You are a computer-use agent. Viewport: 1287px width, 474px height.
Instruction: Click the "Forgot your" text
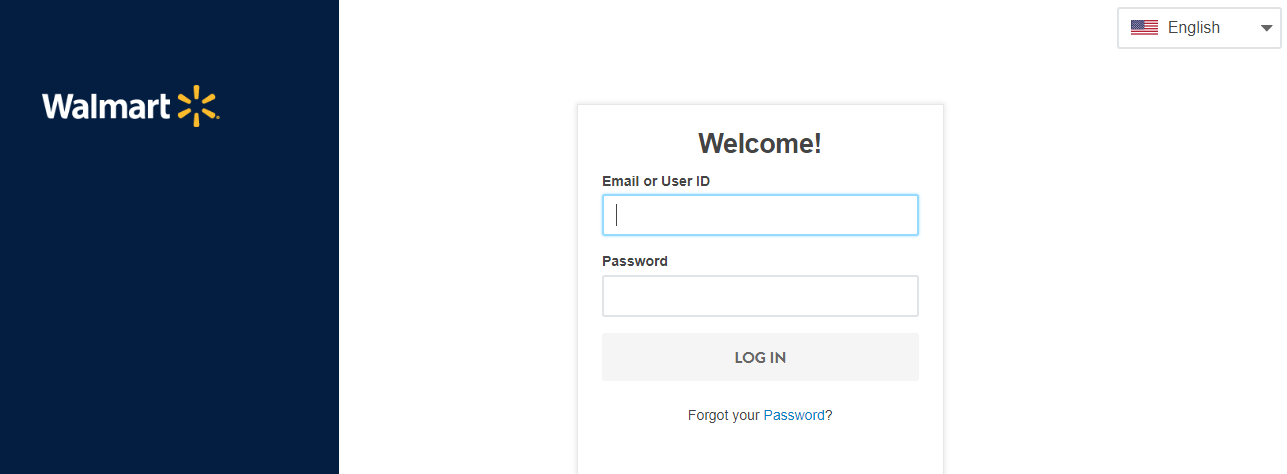(x=724, y=415)
